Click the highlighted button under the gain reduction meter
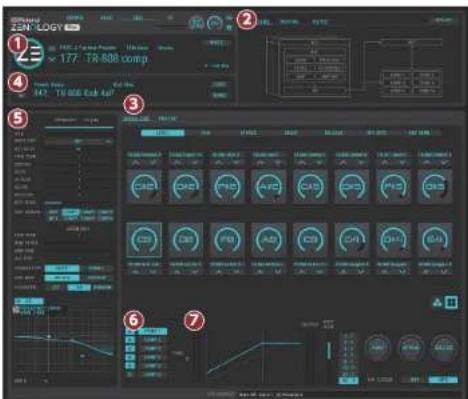 349,380
